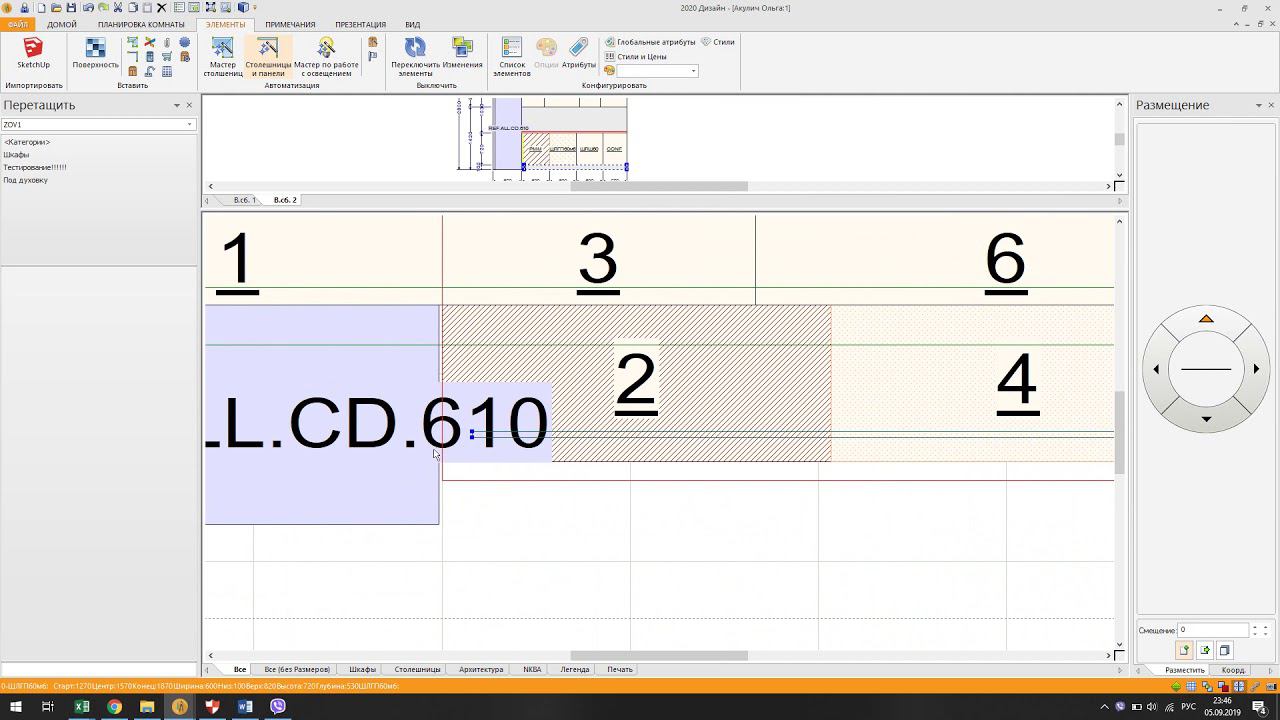Viewport: 1280px width, 720px height.
Task: Open Viber from the taskbar
Action: [278, 707]
